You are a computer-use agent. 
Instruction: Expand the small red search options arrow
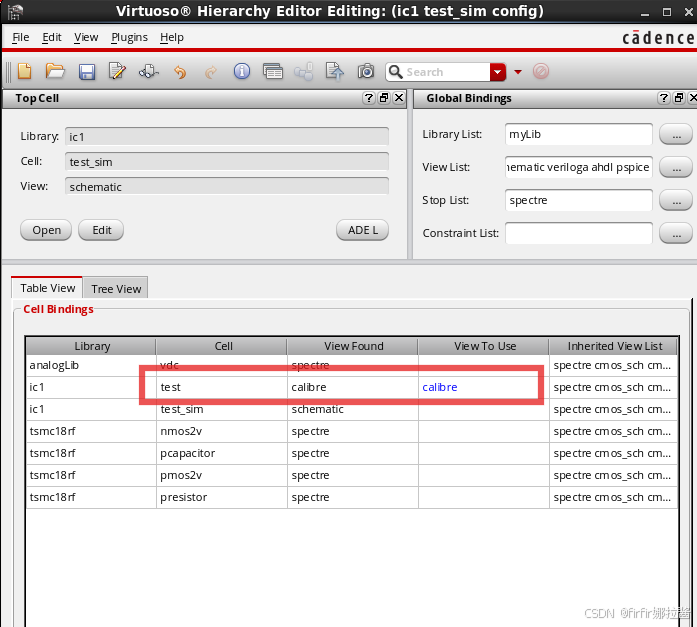click(x=518, y=72)
